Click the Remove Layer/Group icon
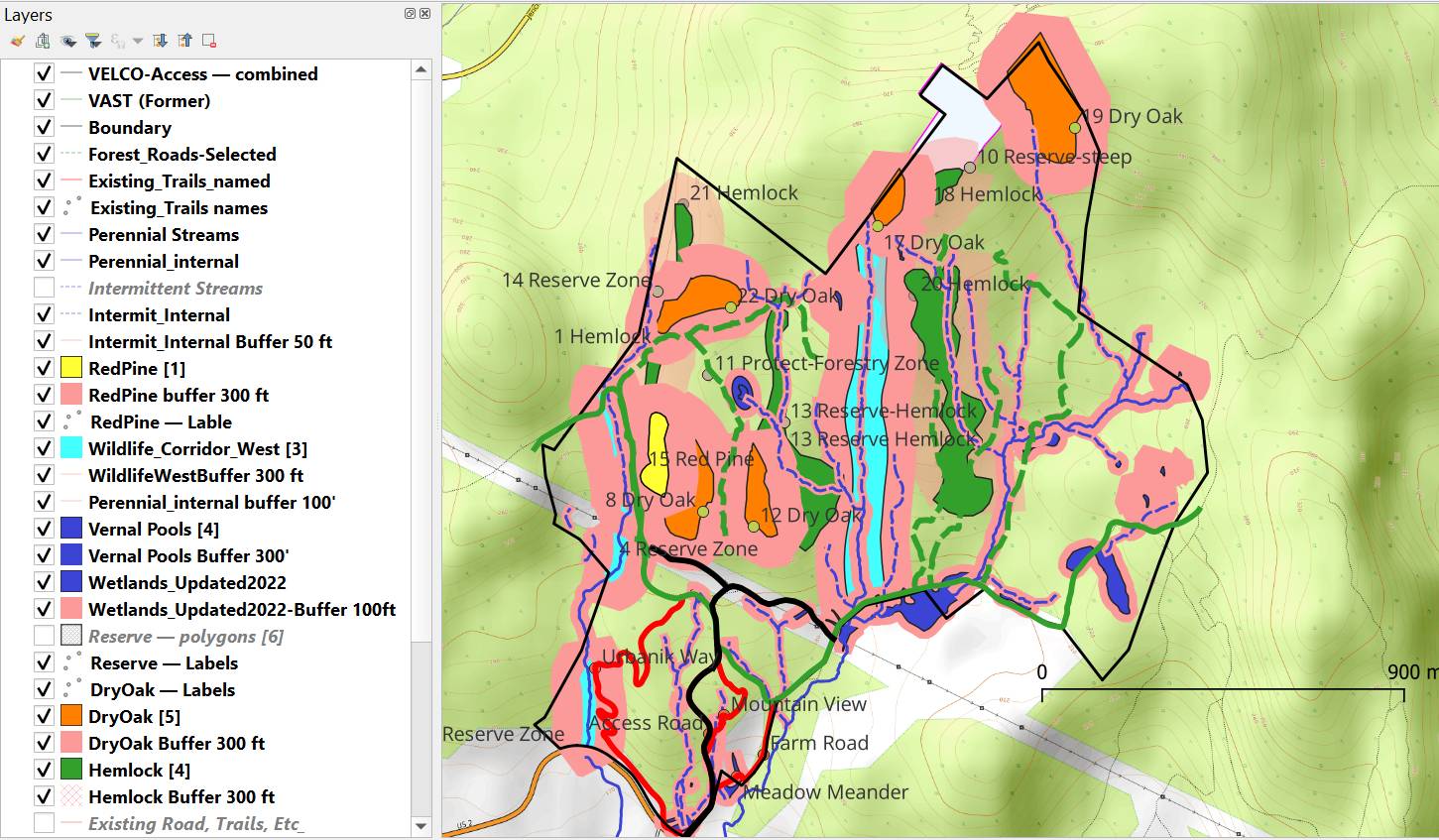 (209, 41)
